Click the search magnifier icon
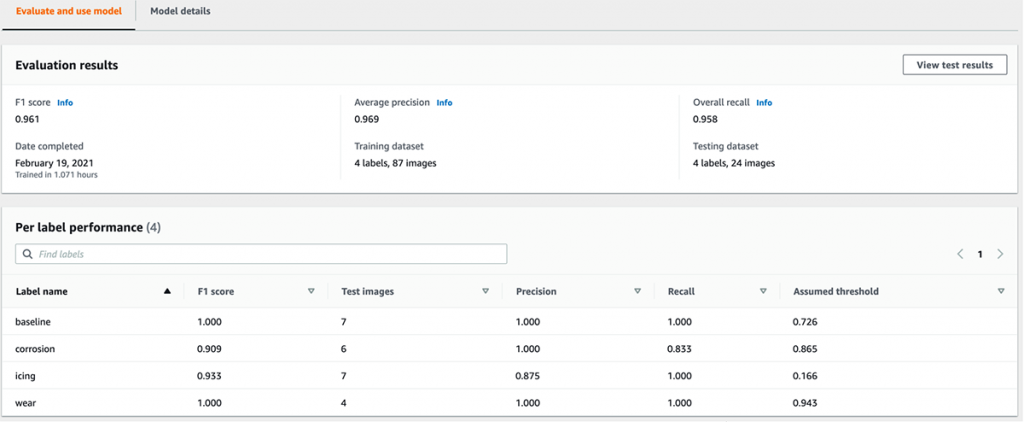The width and height of the screenshot is (1024, 422). pos(28,254)
